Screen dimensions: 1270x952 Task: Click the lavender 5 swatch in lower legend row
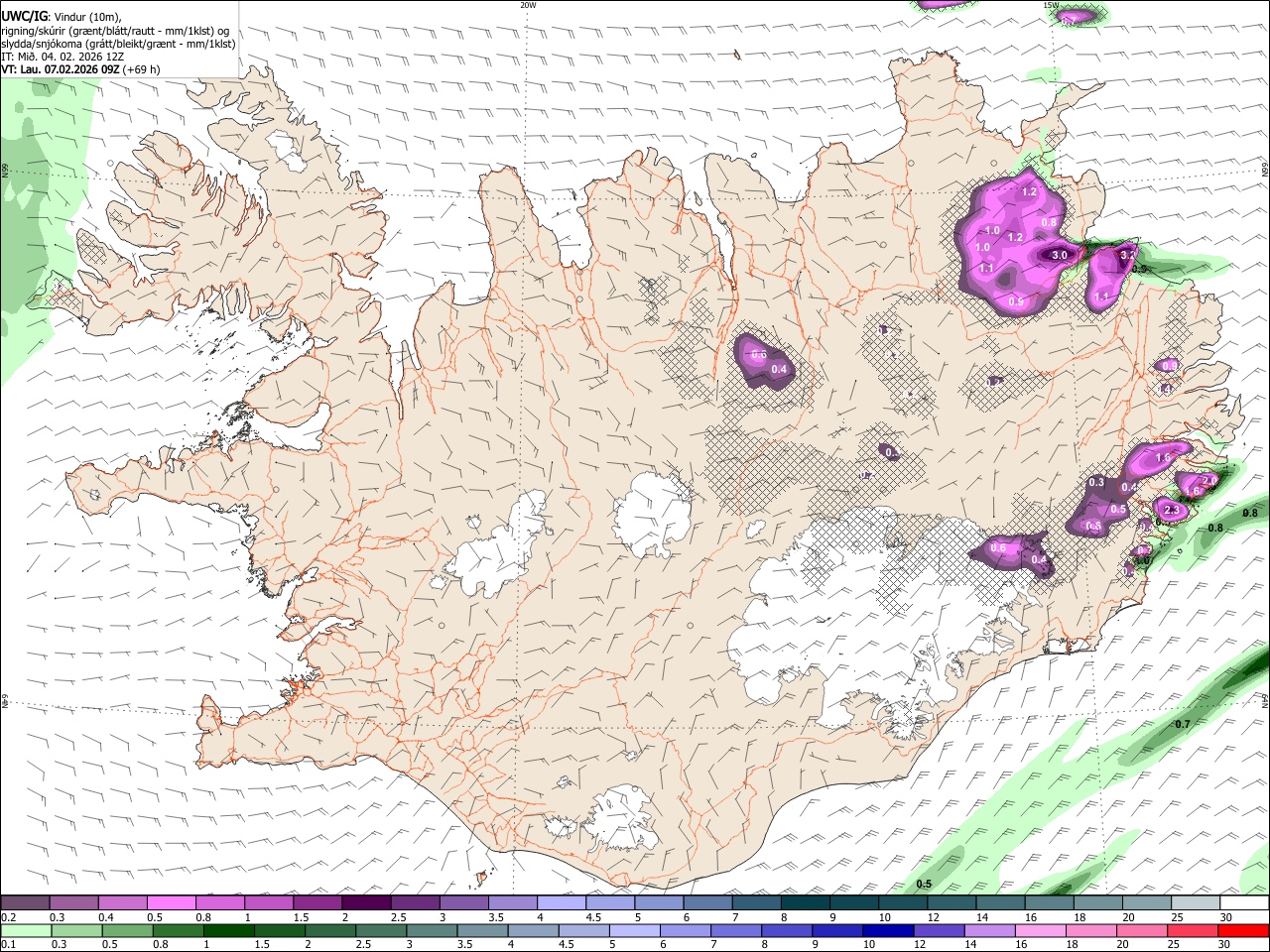[634, 930]
